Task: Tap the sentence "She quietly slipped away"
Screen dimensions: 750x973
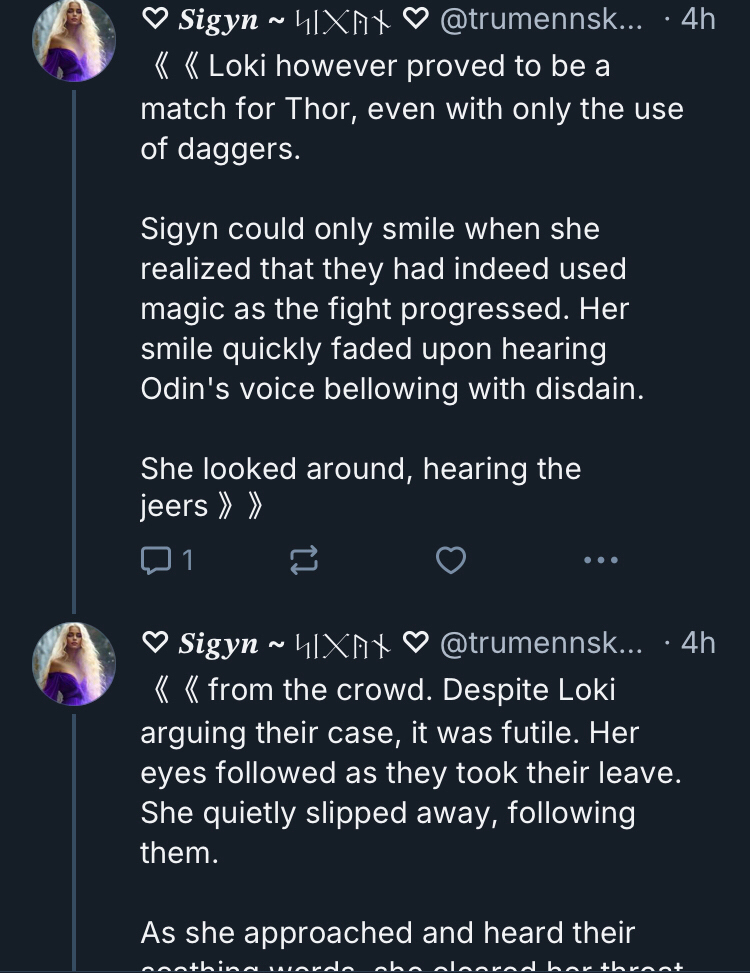Action: (387, 813)
